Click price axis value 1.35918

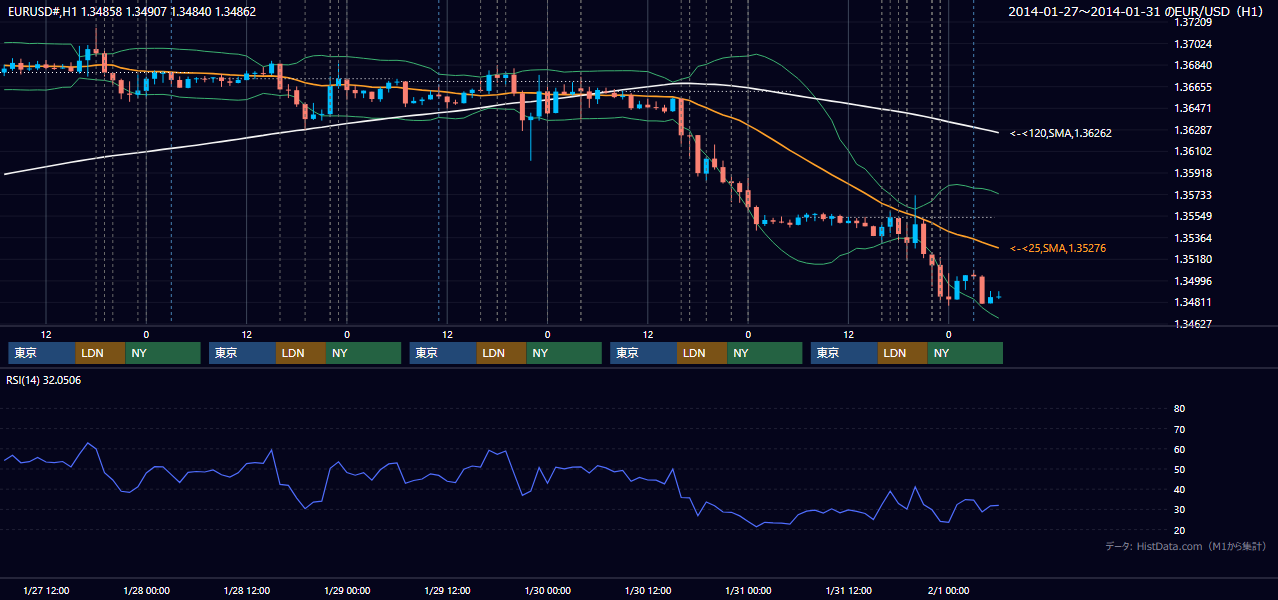click(1193, 173)
